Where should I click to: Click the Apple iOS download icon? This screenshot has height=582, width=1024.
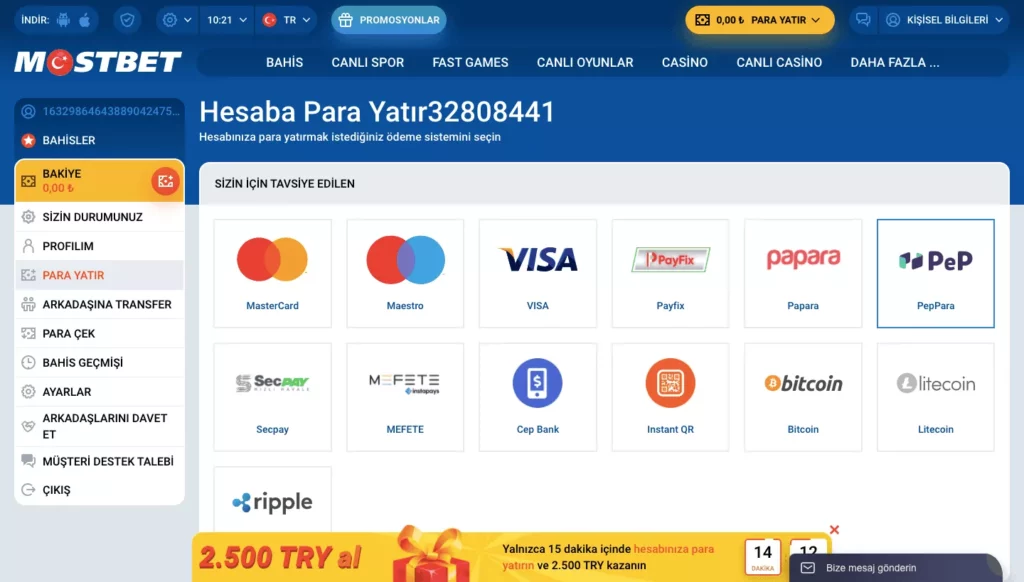click(x=85, y=20)
